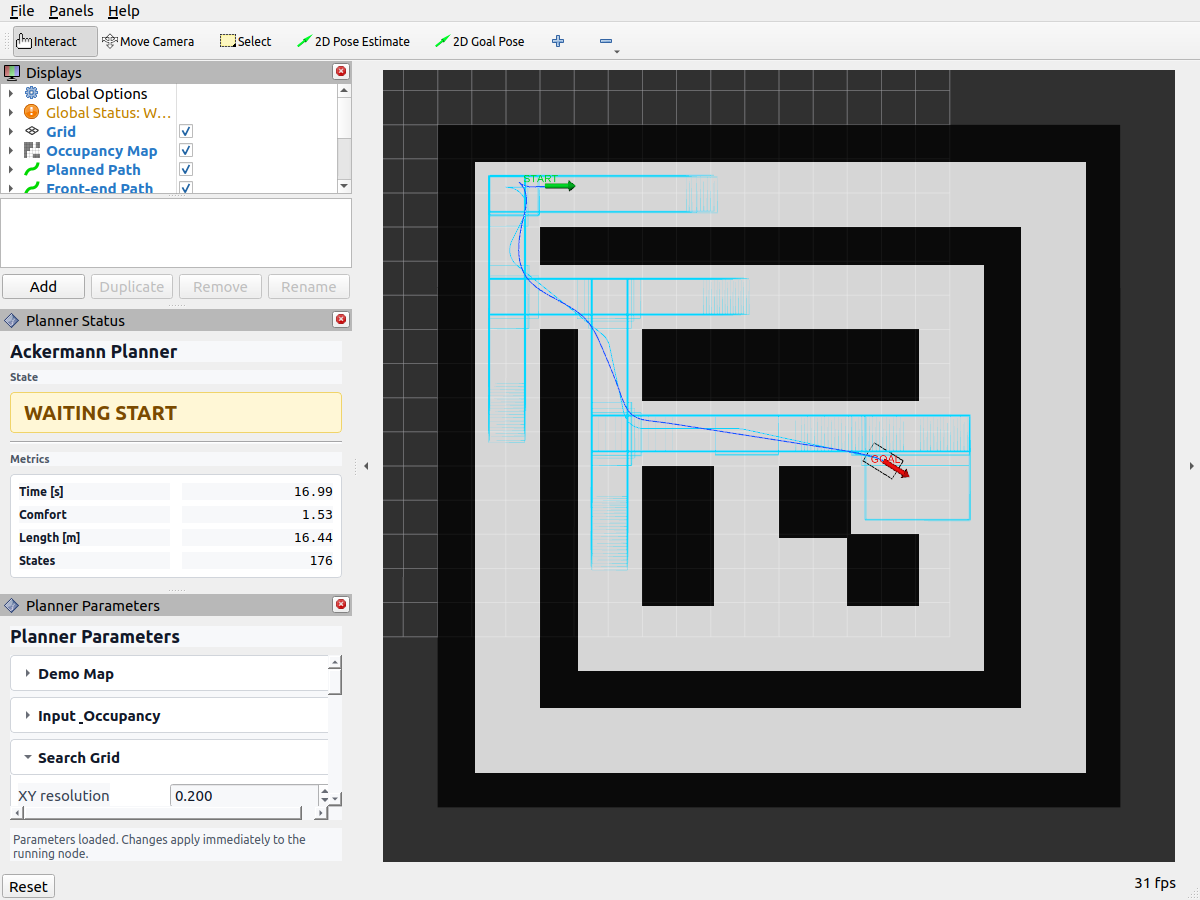
Task: Click the WAITING START state box
Action: tap(176, 413)
